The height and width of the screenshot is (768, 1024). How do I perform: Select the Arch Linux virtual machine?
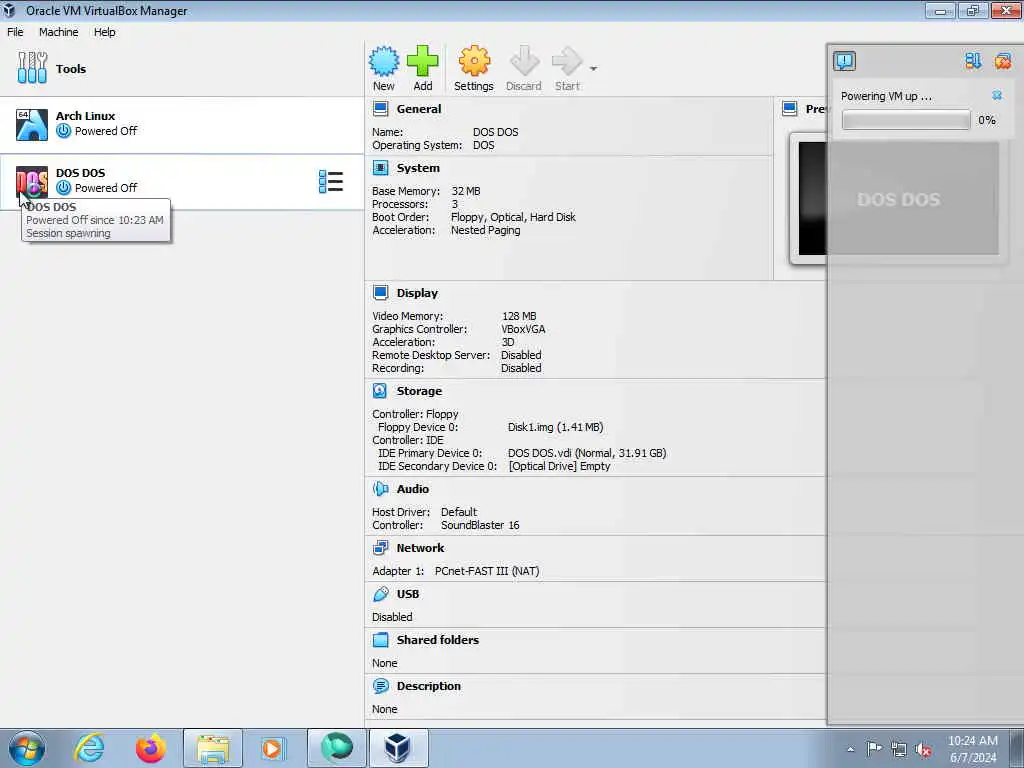(182, 124)
